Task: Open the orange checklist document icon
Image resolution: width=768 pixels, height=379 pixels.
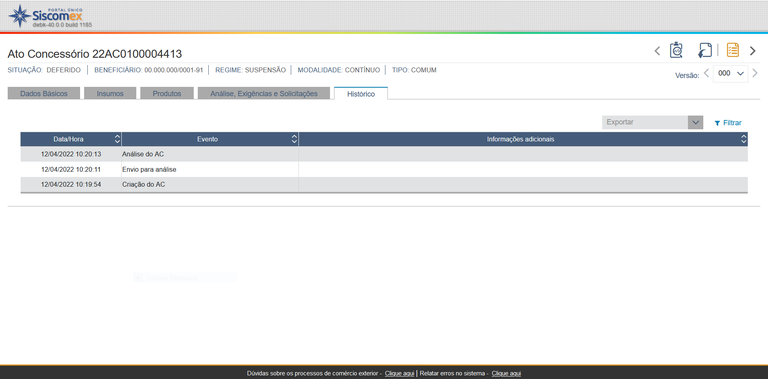Action: (x=733, y=50)
